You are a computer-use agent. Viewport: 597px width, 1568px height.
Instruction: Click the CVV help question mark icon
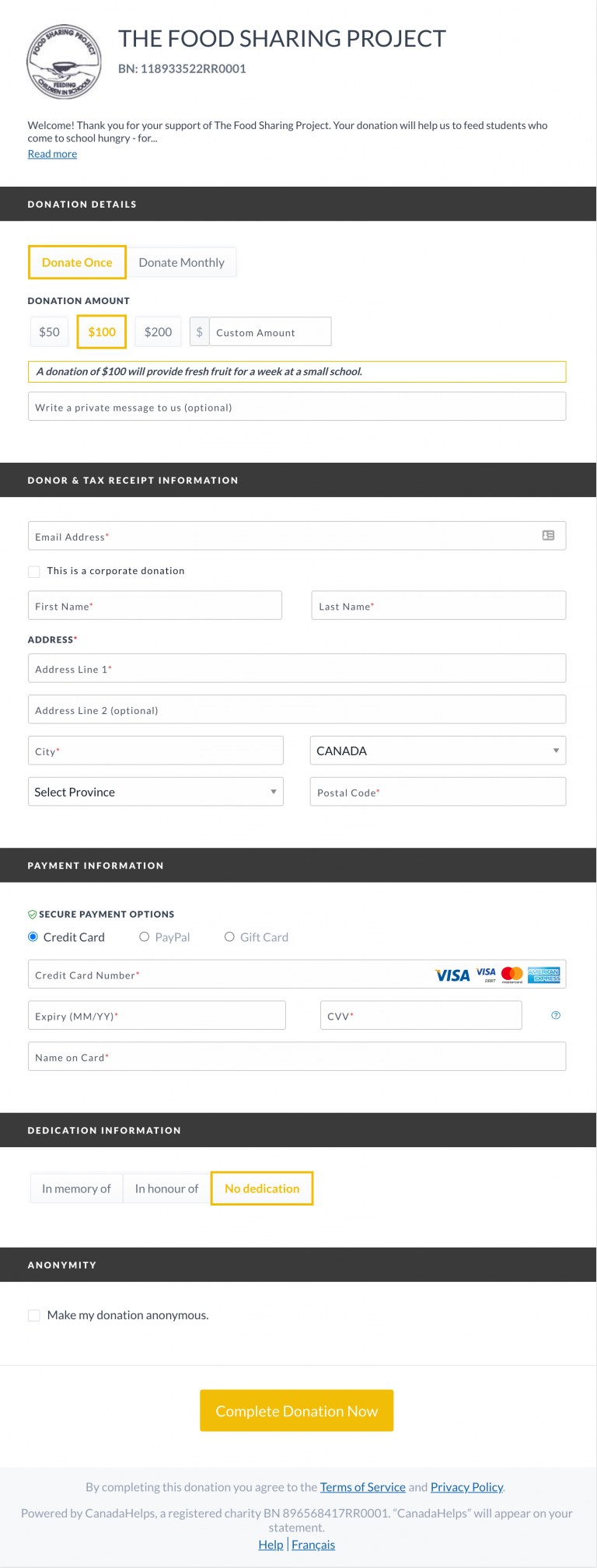click(555, 1015)
